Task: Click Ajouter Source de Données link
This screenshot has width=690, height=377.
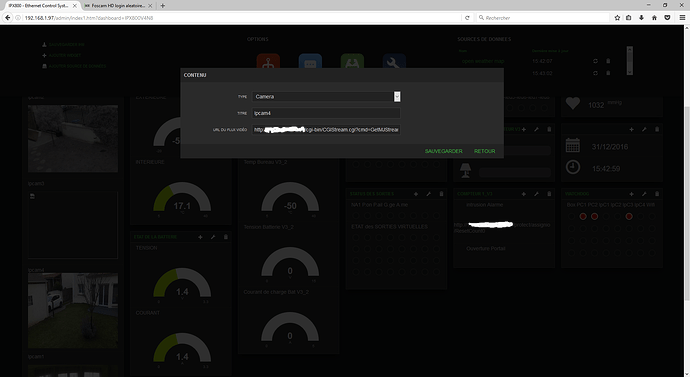Action: pyautogui.click(x=77, y=66)
